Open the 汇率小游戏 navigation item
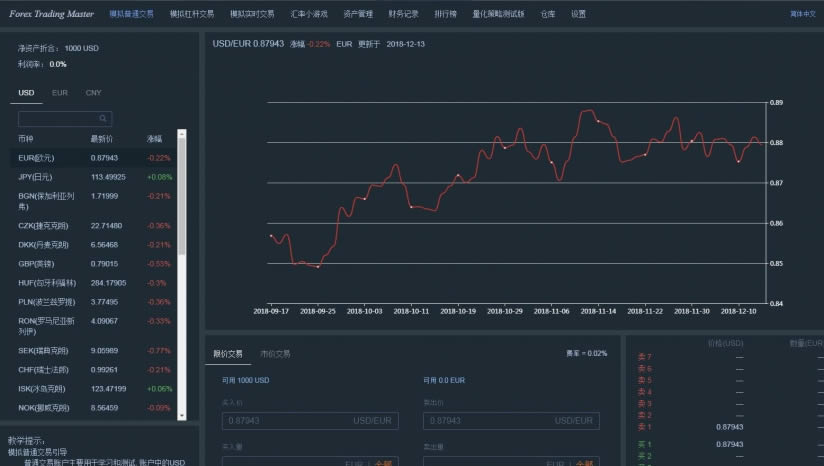The height and width of the screenshot is (466, 824). point(309,14)
